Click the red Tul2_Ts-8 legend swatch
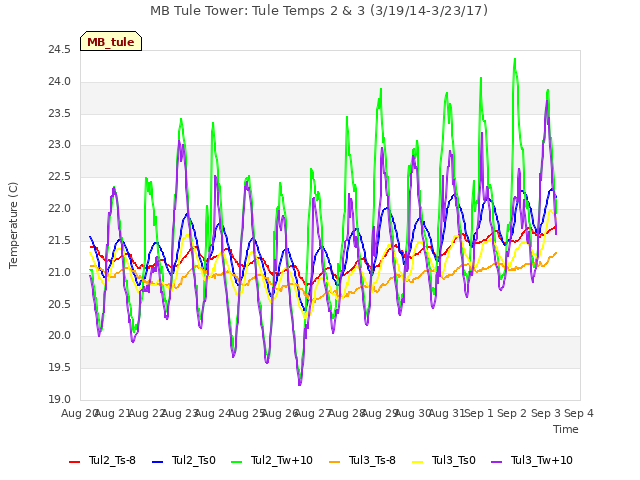Screen dimensions: 640x480 pos(75,462)
